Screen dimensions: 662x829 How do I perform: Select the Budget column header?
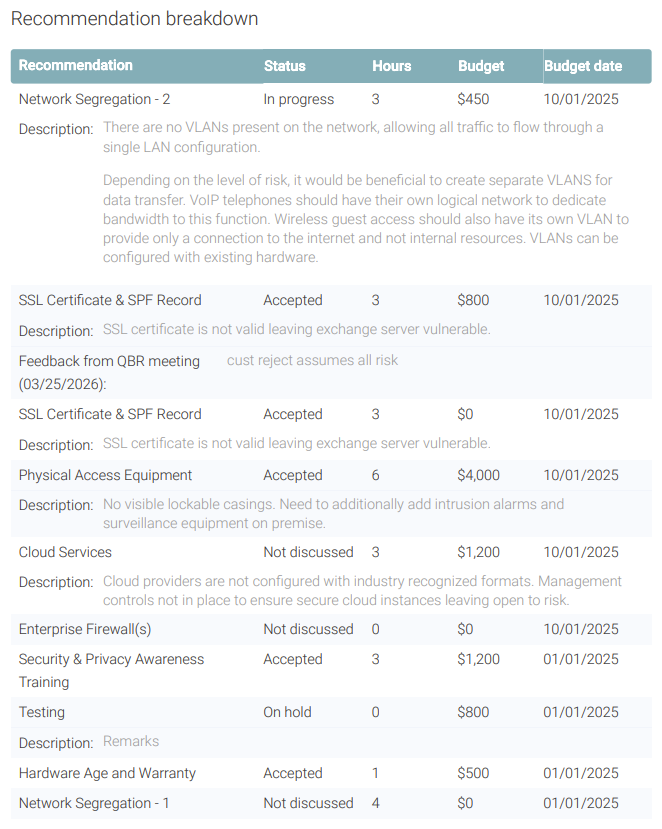coord(481,66)
